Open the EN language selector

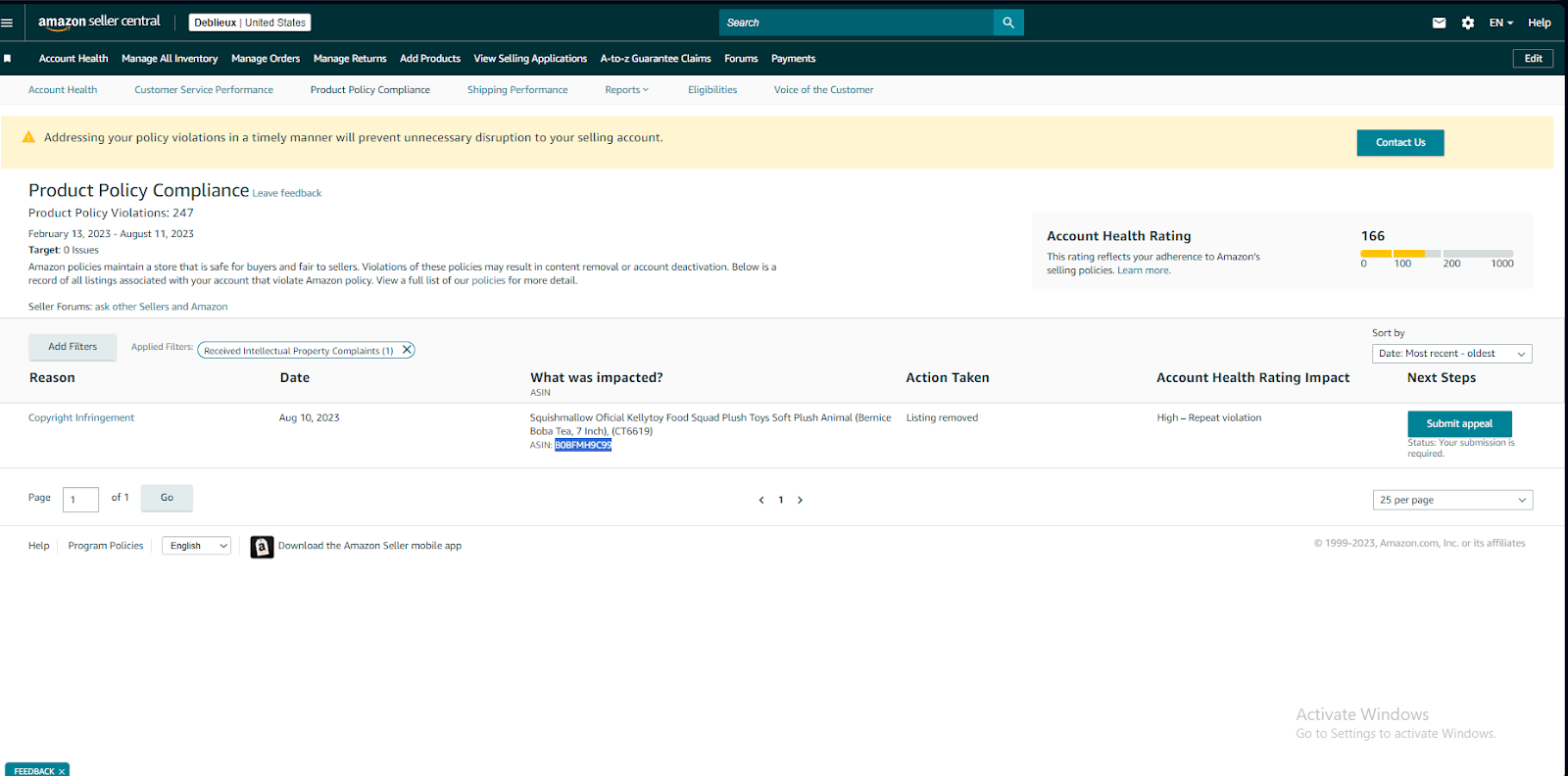pos(1500,23)
